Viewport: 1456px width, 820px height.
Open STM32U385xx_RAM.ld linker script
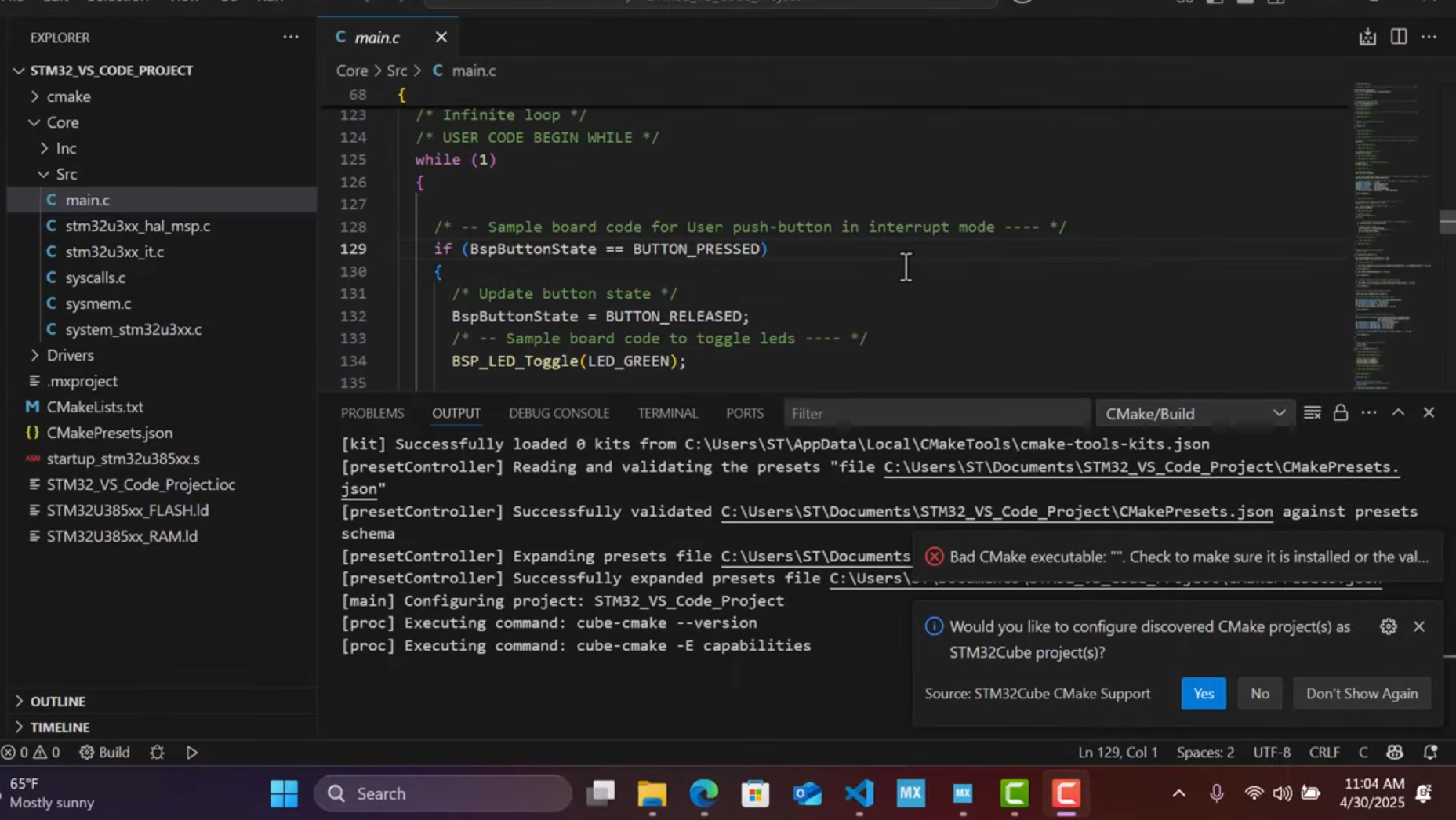[122, 536]
